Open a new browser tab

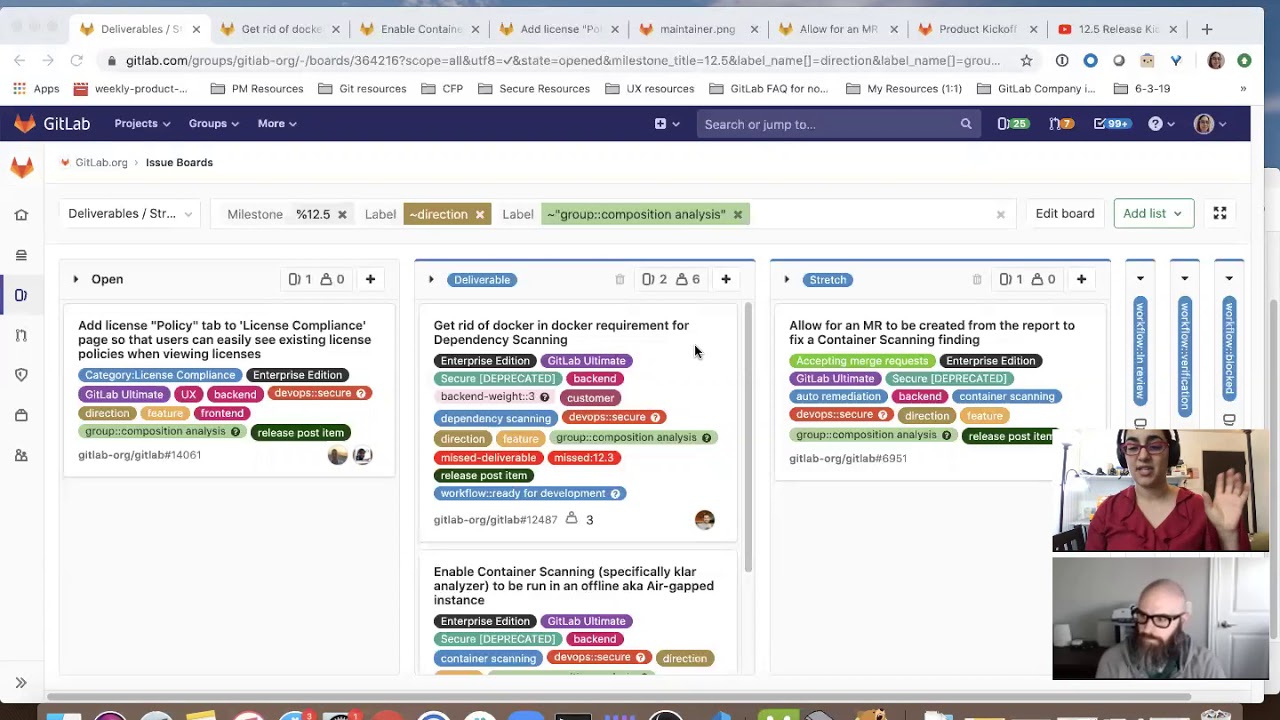[1207, 29]
